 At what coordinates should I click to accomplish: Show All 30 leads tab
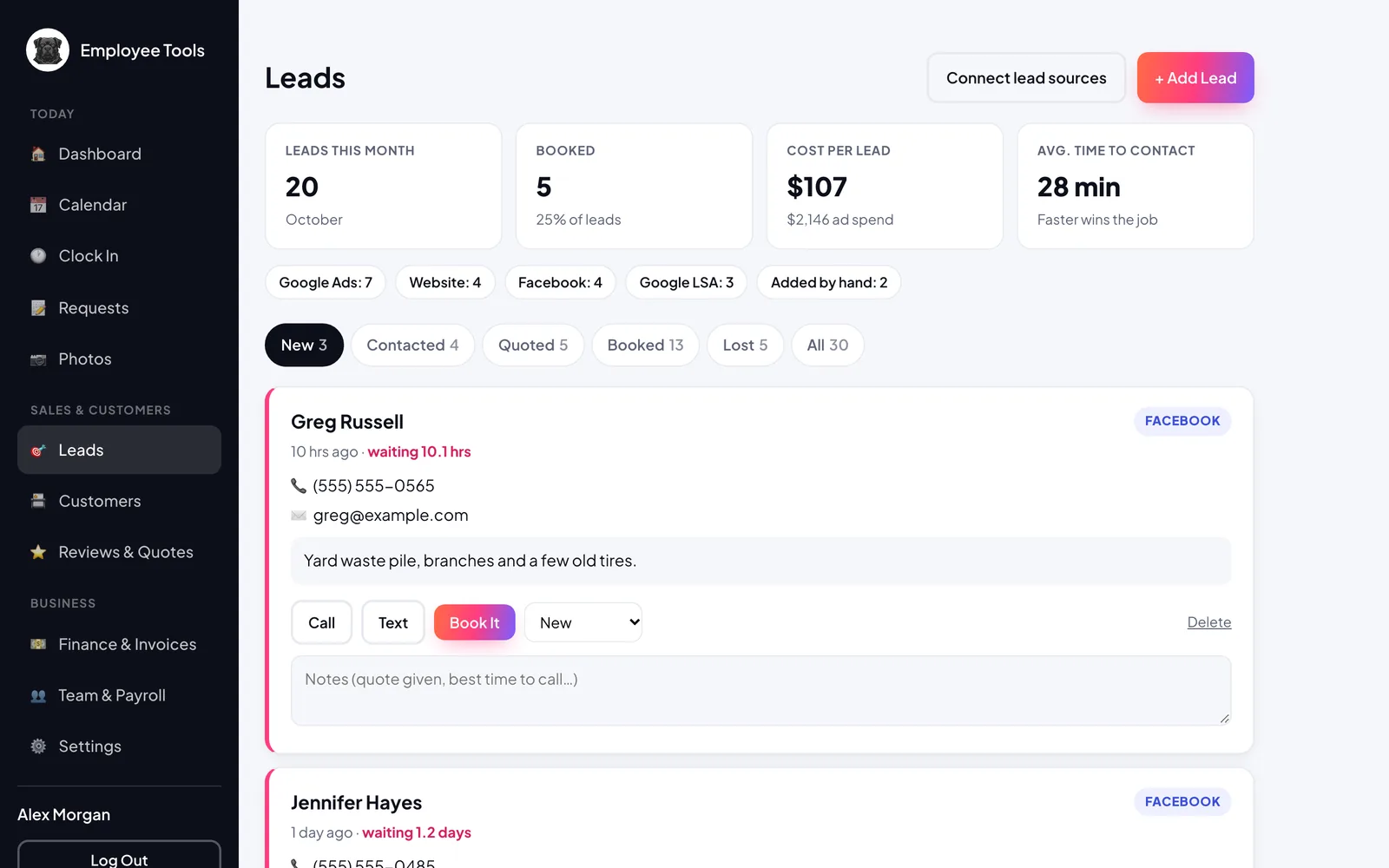pos(827,345)
